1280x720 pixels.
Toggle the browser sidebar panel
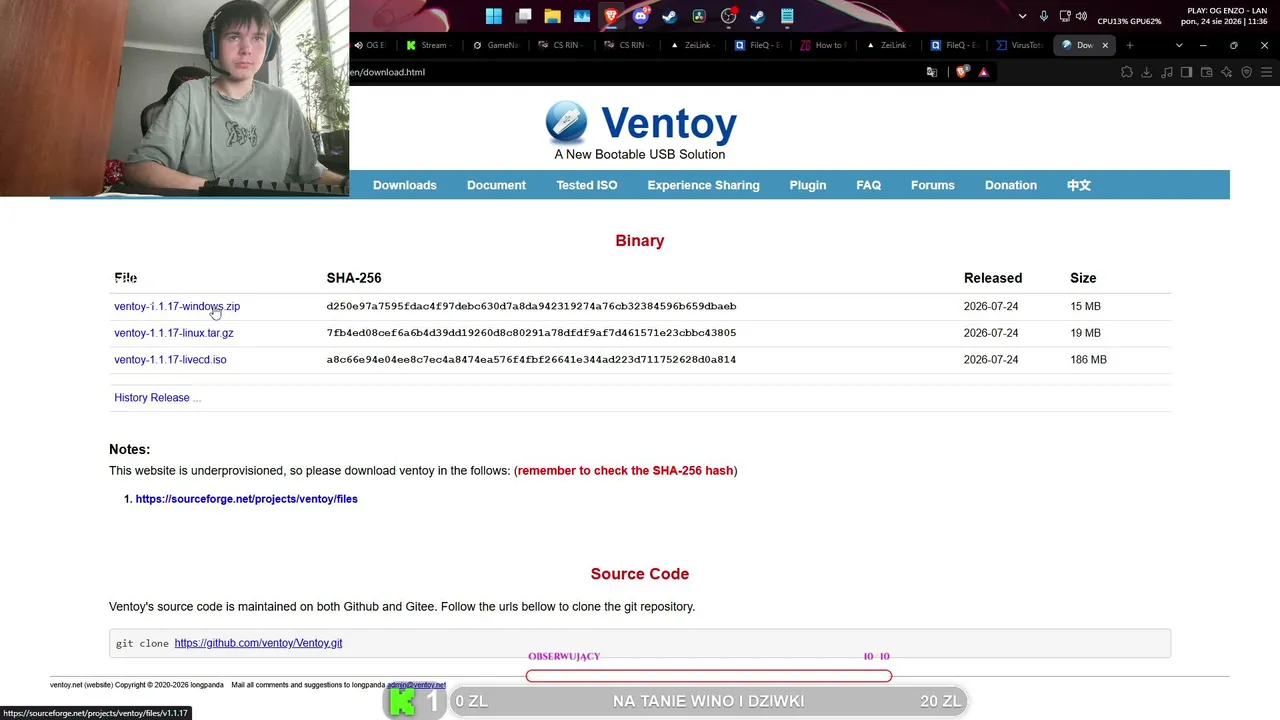(x=1187, y=72)
